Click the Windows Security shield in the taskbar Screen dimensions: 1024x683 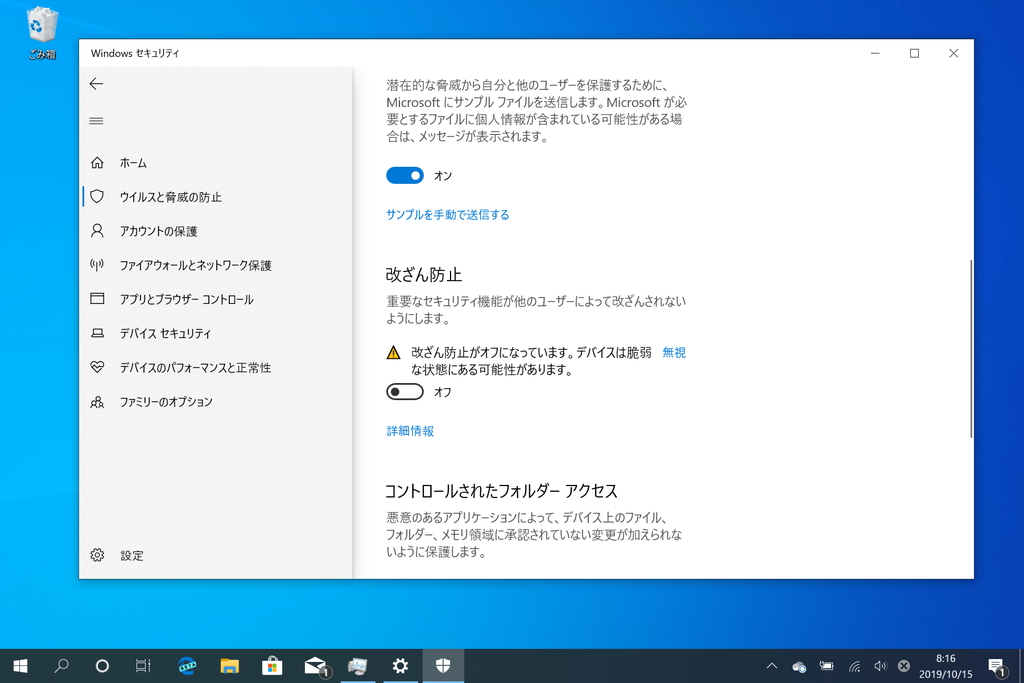click(442, 665)
